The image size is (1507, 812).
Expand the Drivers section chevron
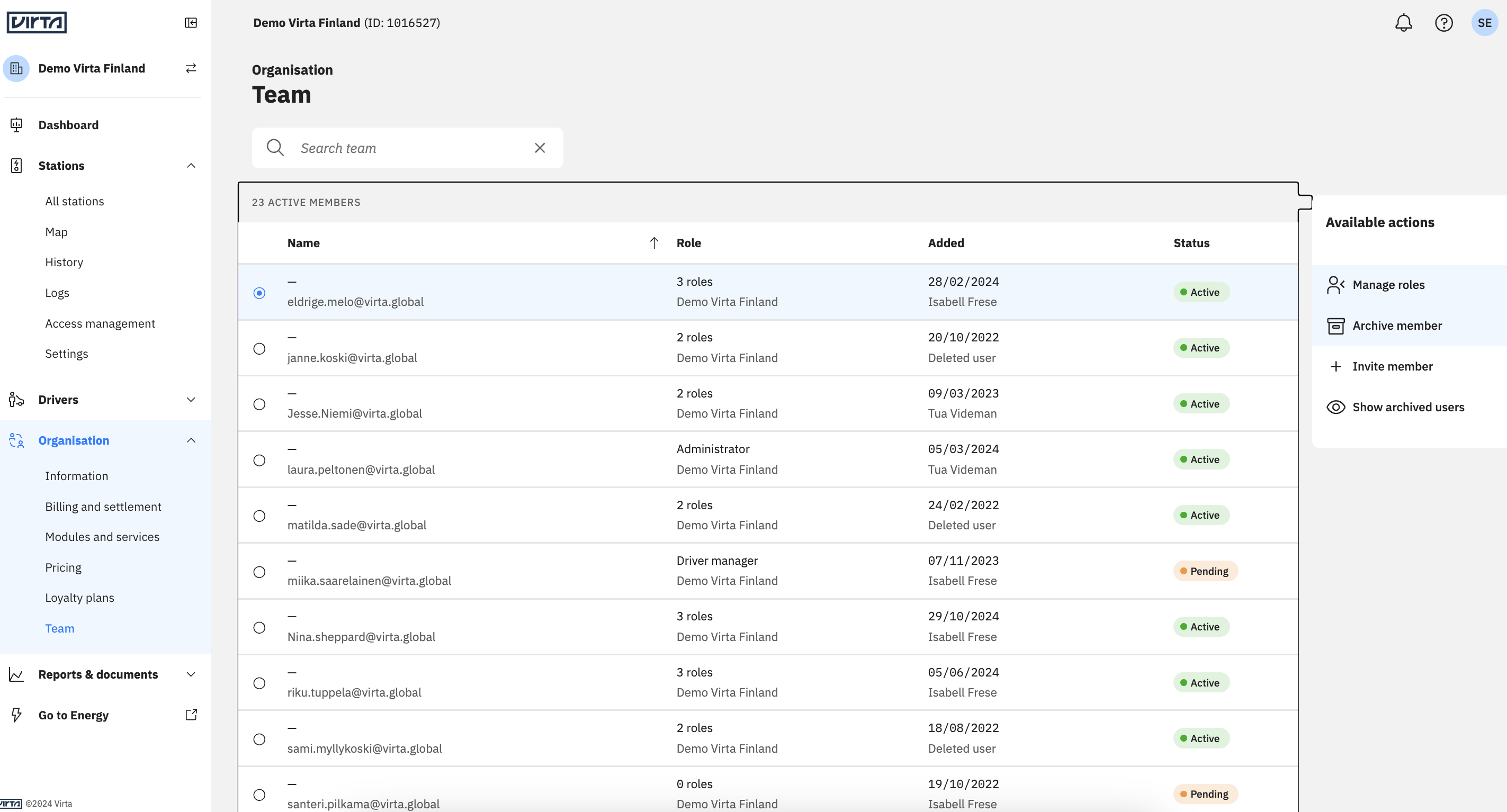point(191,400)
